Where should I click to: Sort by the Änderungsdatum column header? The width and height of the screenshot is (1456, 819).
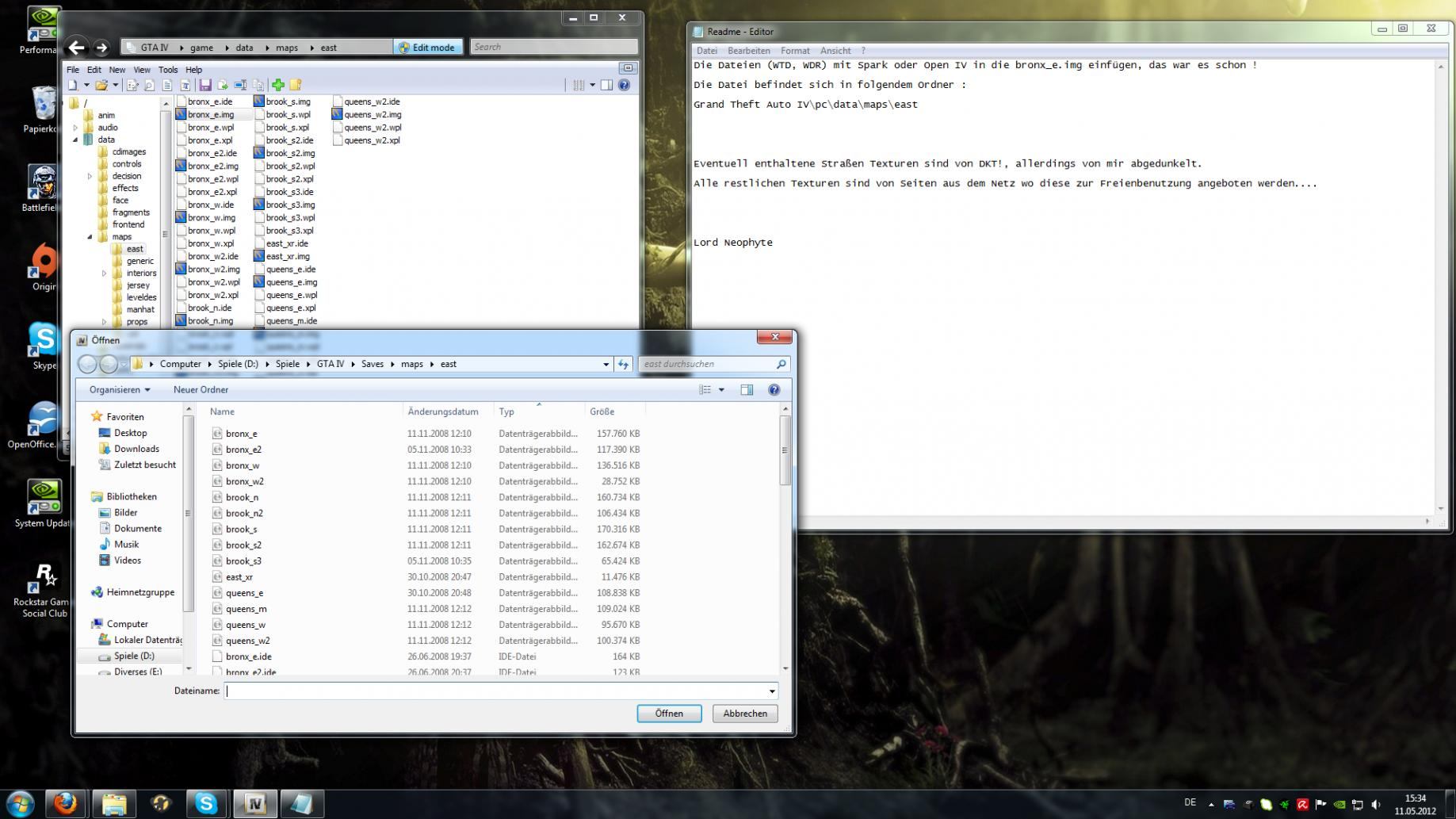pos(443,411)
